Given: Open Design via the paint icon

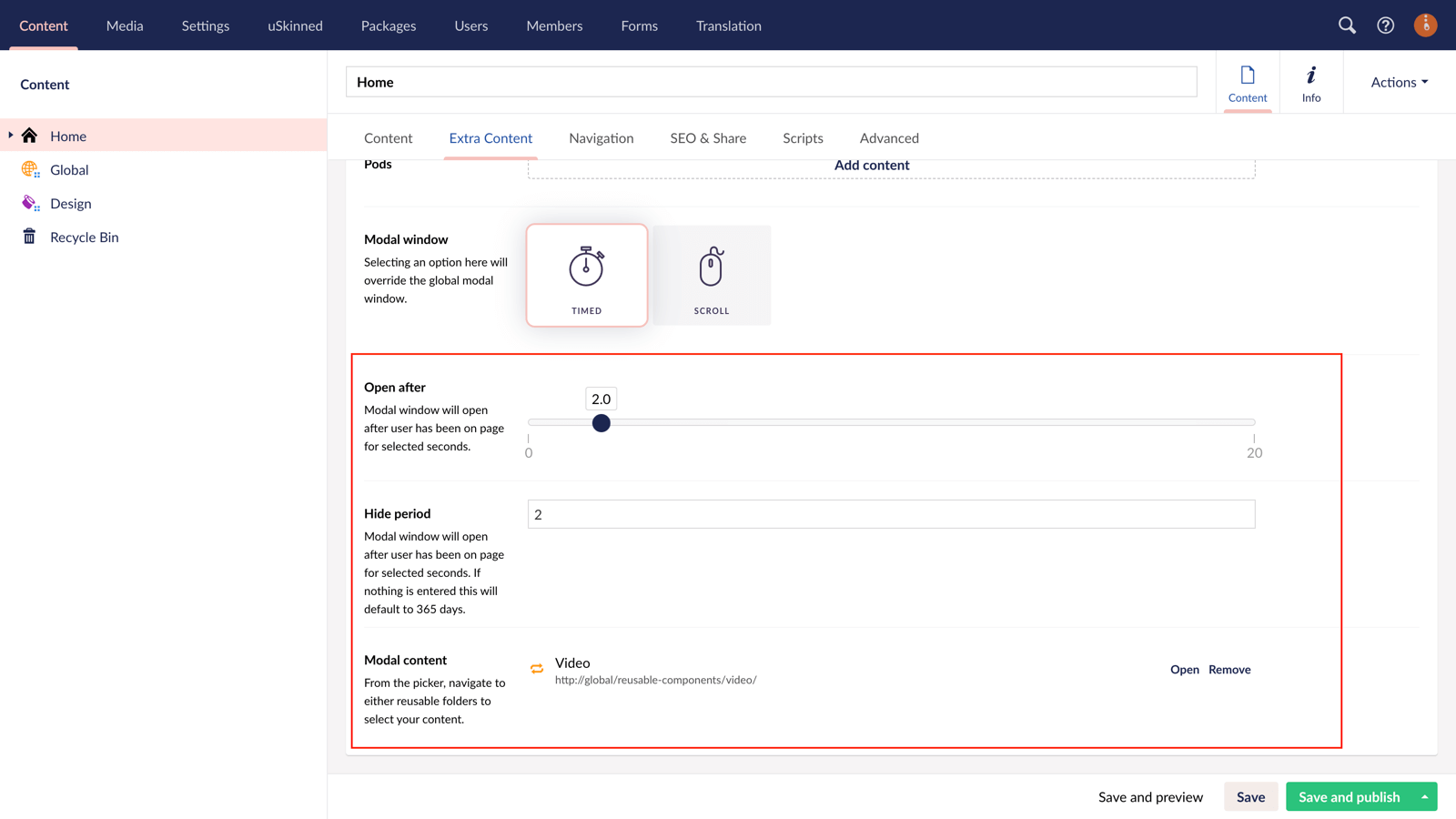Looking at the screenshot, I should [30, 203].
